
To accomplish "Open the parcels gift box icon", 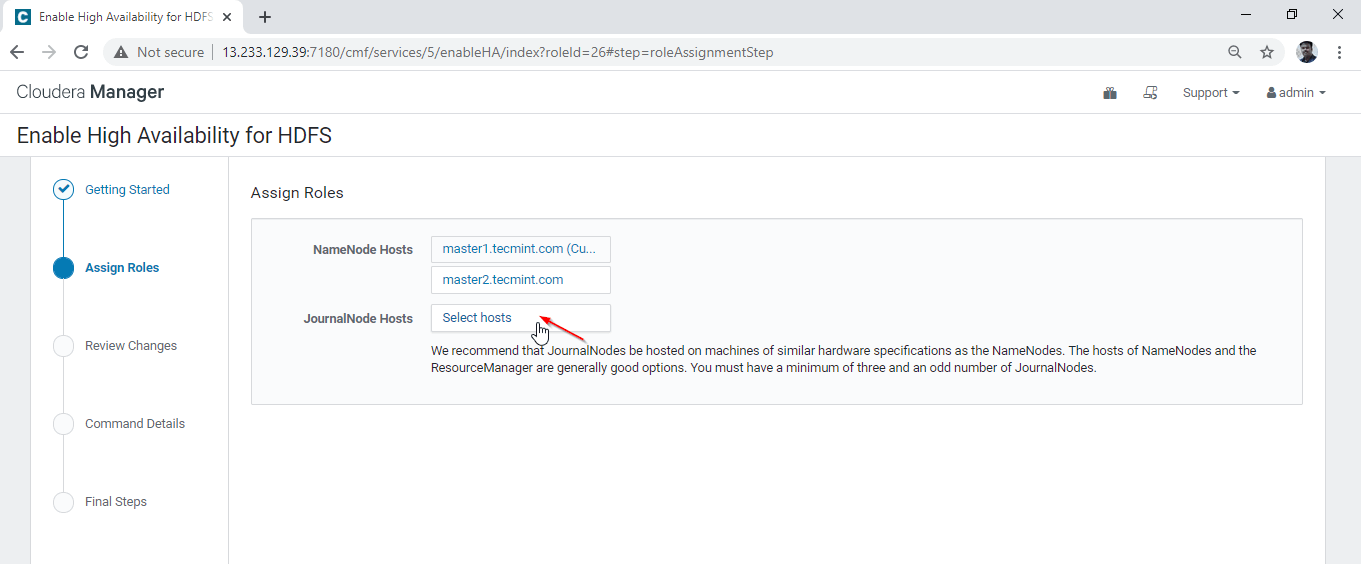I will 1110,93.
